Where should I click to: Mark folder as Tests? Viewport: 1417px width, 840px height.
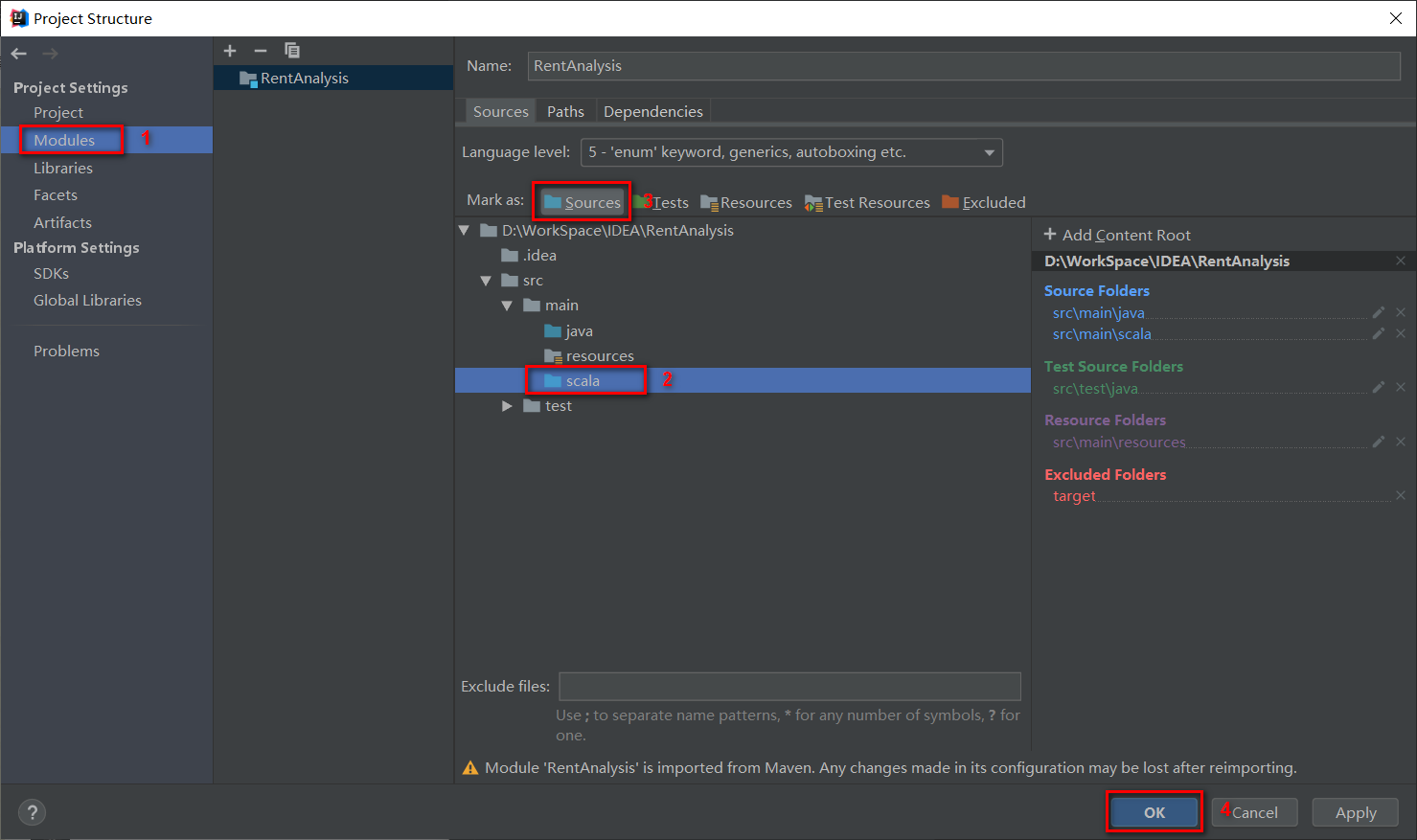coord(663,202)
